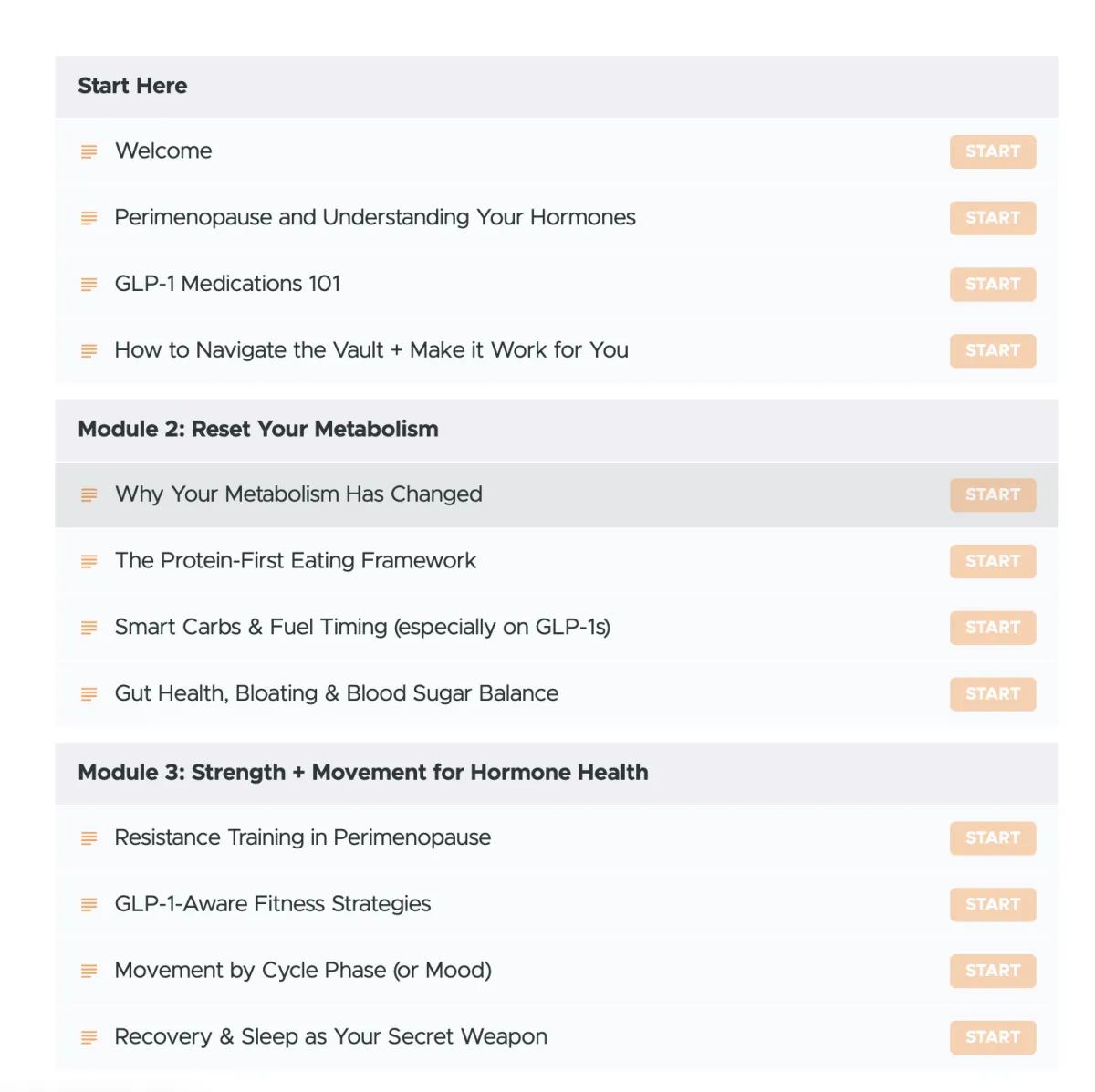Image resolution: width=1095 pixels, height=1092 pixels.
Task: Click START for Gut Health, Bloating & Blood Sugar
Action: [993, 694]
